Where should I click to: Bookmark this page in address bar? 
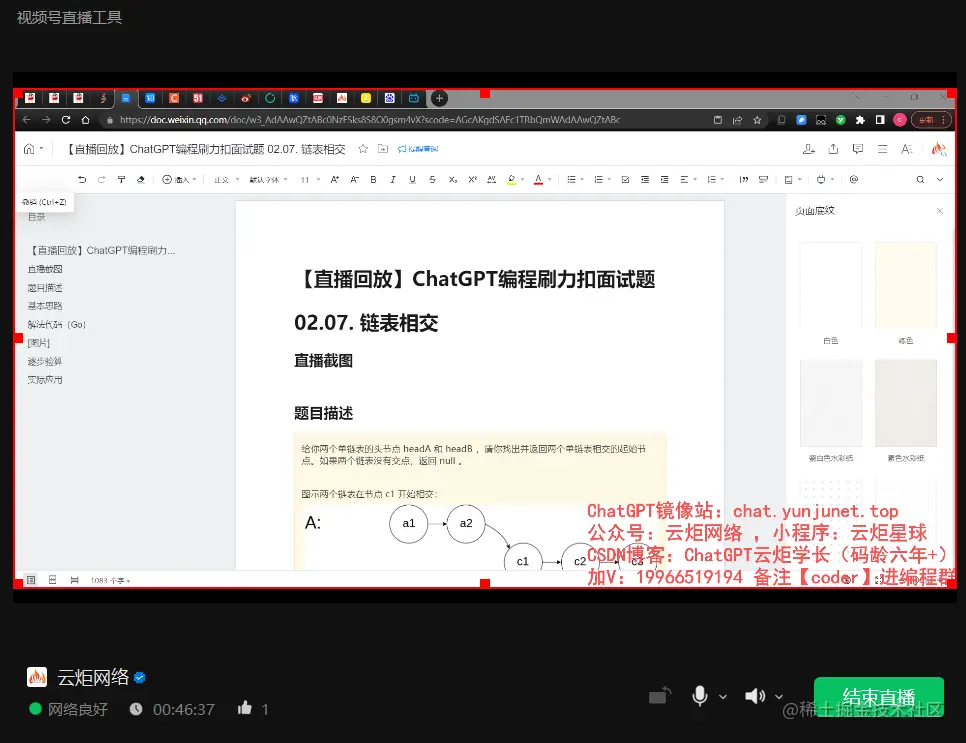757,120
